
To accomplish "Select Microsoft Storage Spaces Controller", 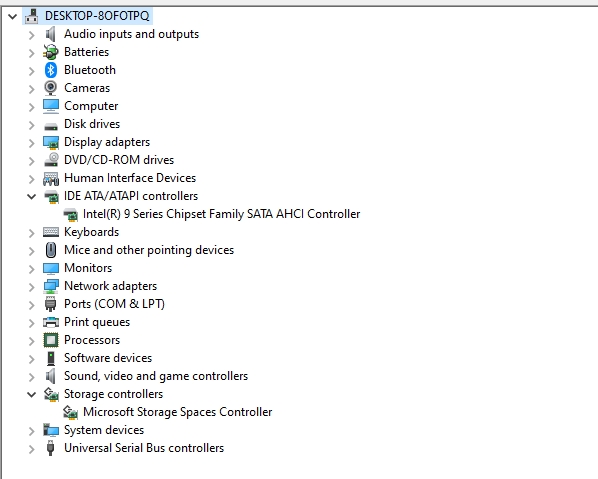I will [177, 412].
